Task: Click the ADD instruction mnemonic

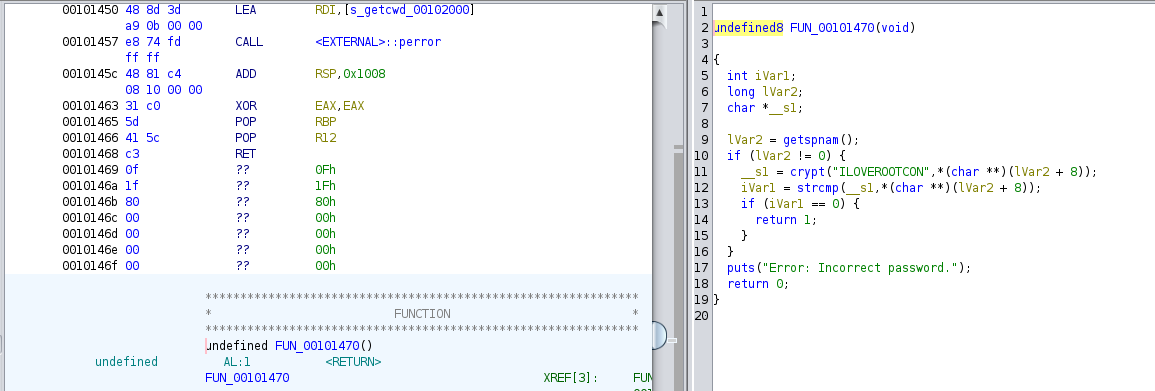Action: (245, 74)
